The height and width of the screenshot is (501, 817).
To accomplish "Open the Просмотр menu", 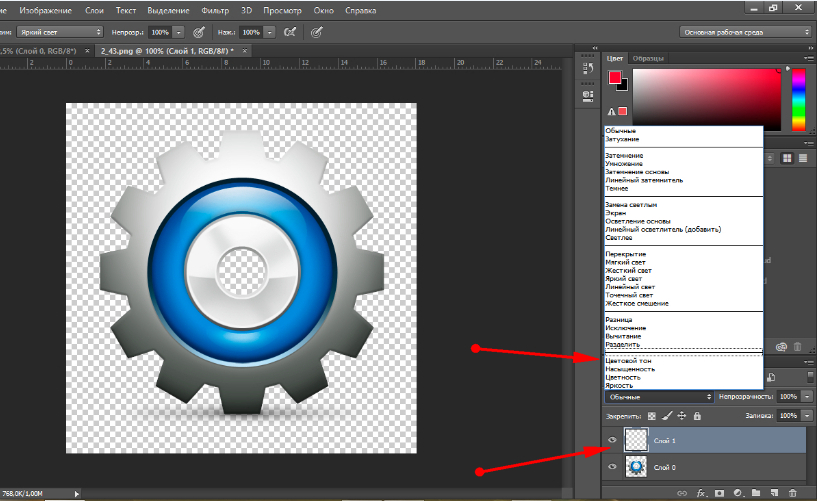I will pyautogui.click(x=282, y=10).
